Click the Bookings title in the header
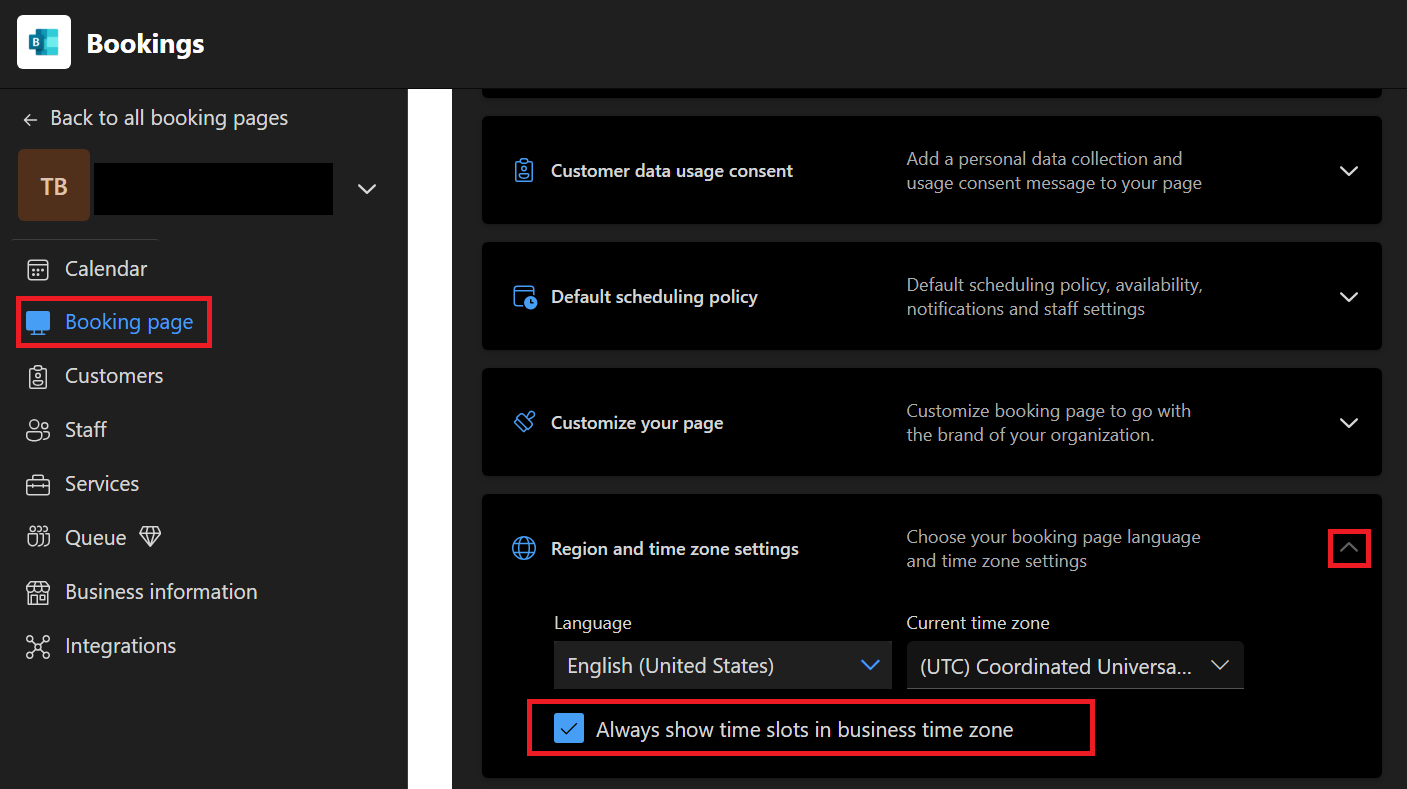Image resolution: width=1407 pixels, height=789 pixels. [x=145, y=44]
